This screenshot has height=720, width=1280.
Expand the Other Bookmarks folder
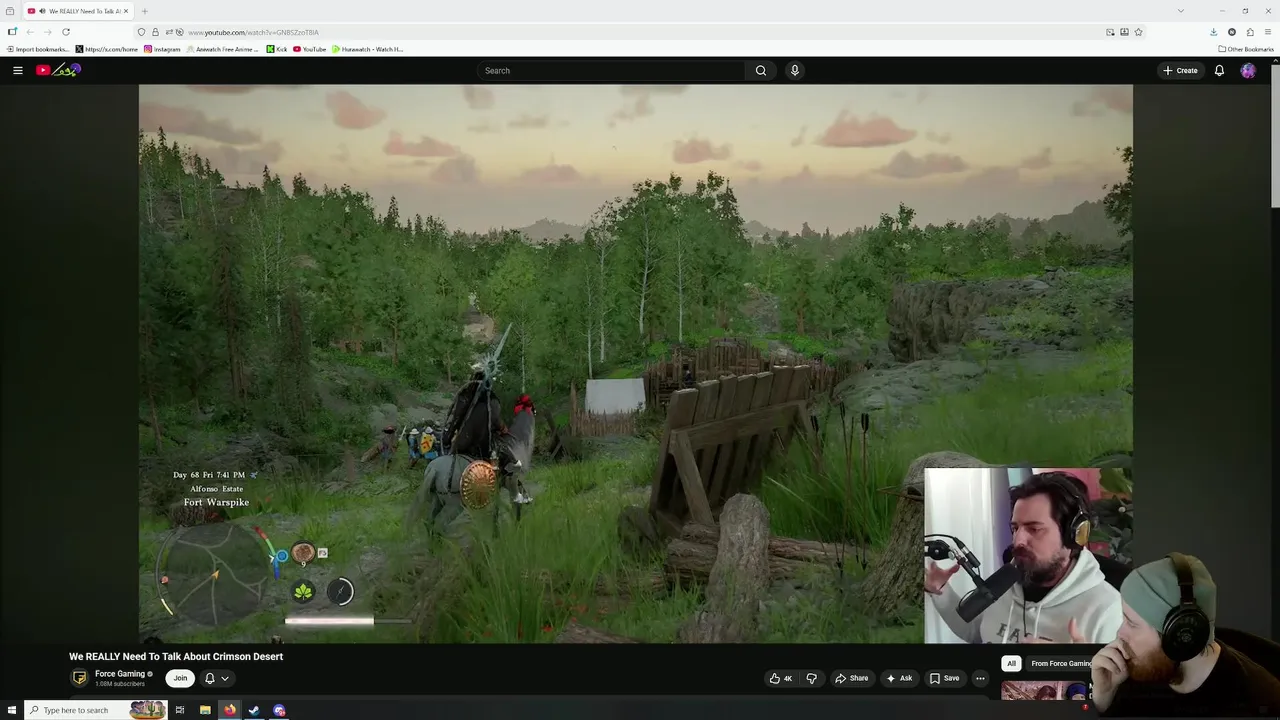1246,49
